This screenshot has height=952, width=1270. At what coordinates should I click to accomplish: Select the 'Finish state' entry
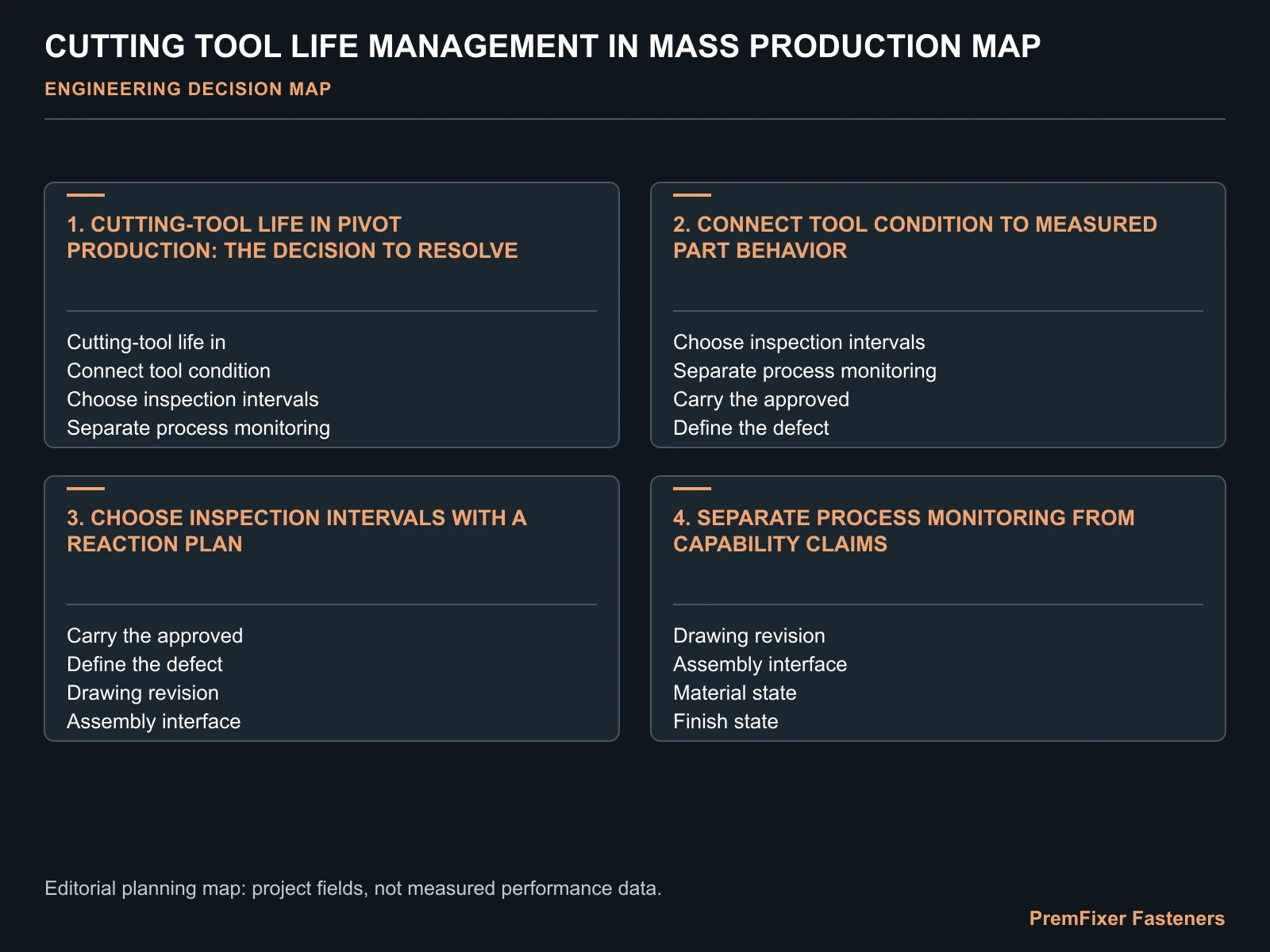725,721
